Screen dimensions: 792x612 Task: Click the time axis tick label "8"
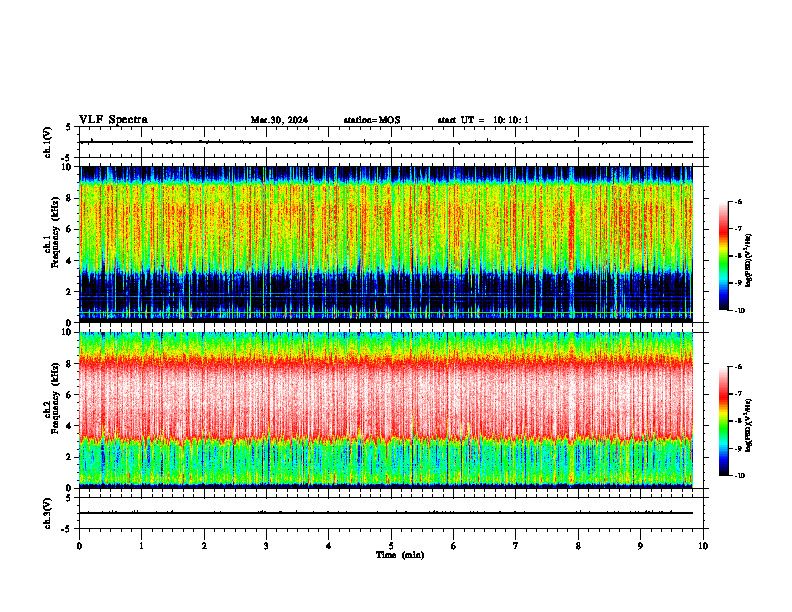click(x=578, y=546)
